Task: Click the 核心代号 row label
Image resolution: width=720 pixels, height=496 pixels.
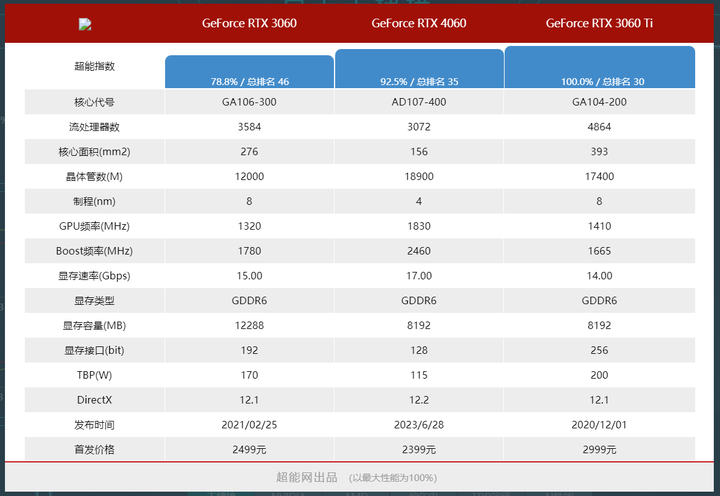Action: (x=94, y=102)
